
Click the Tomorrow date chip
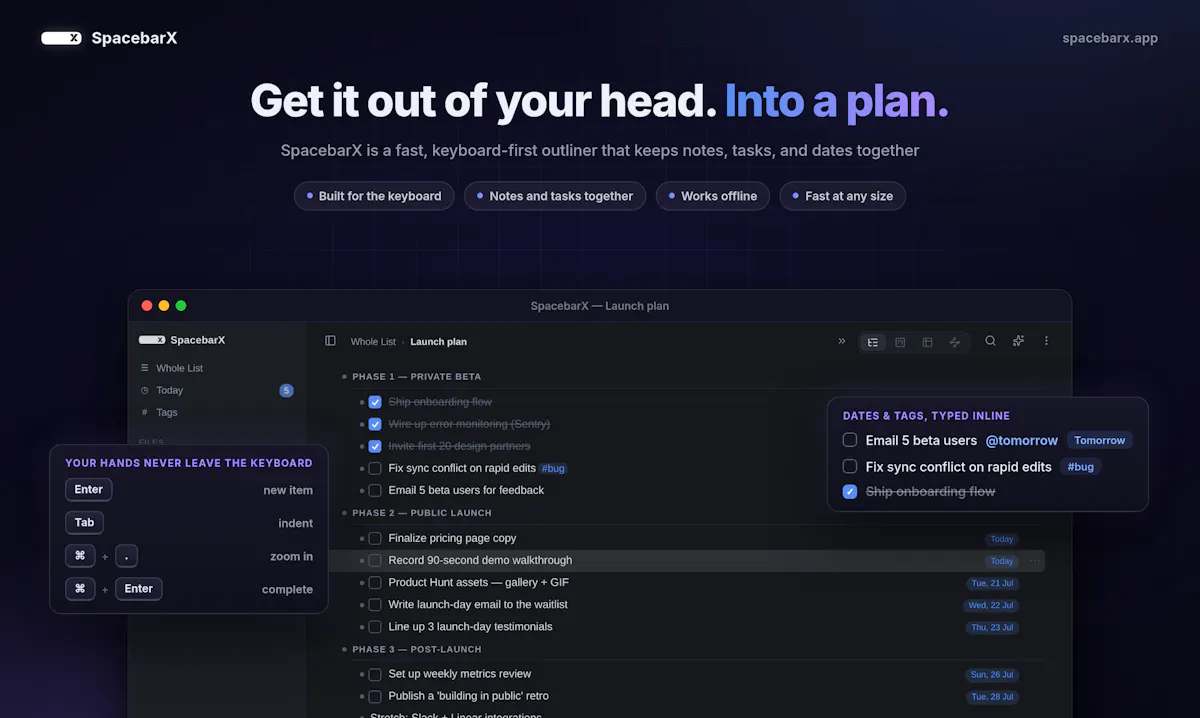1100,440
